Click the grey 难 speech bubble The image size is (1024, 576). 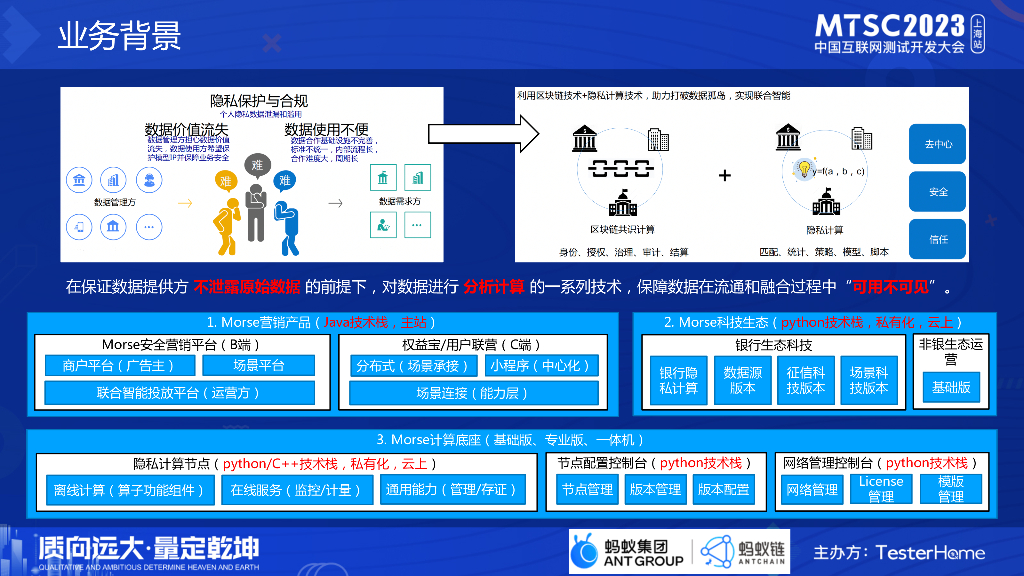point(257,165)
